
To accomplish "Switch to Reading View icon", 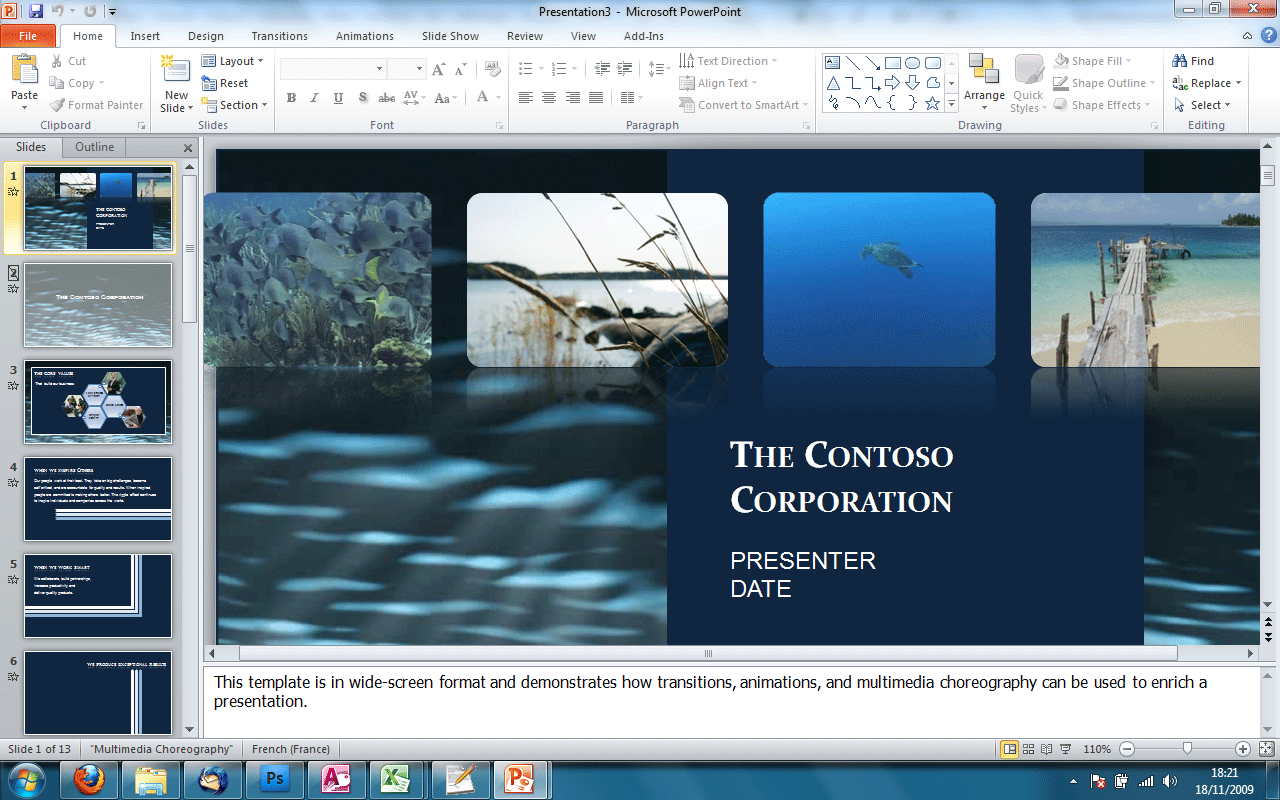I will point(1047,749).
